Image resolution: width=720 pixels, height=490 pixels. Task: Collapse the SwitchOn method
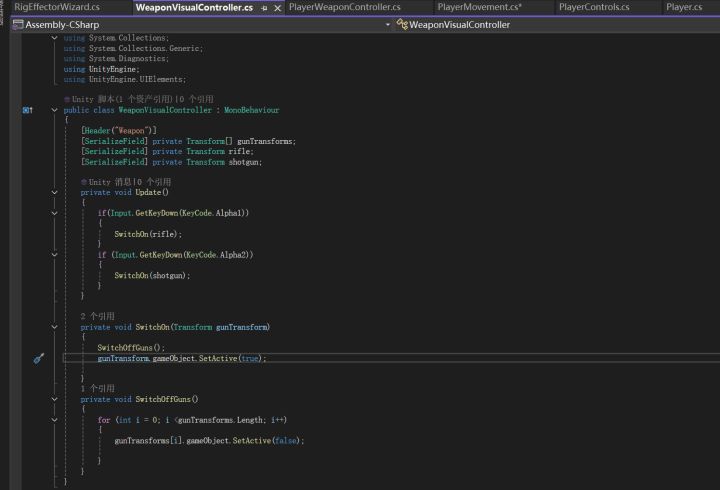coord(54,327)
